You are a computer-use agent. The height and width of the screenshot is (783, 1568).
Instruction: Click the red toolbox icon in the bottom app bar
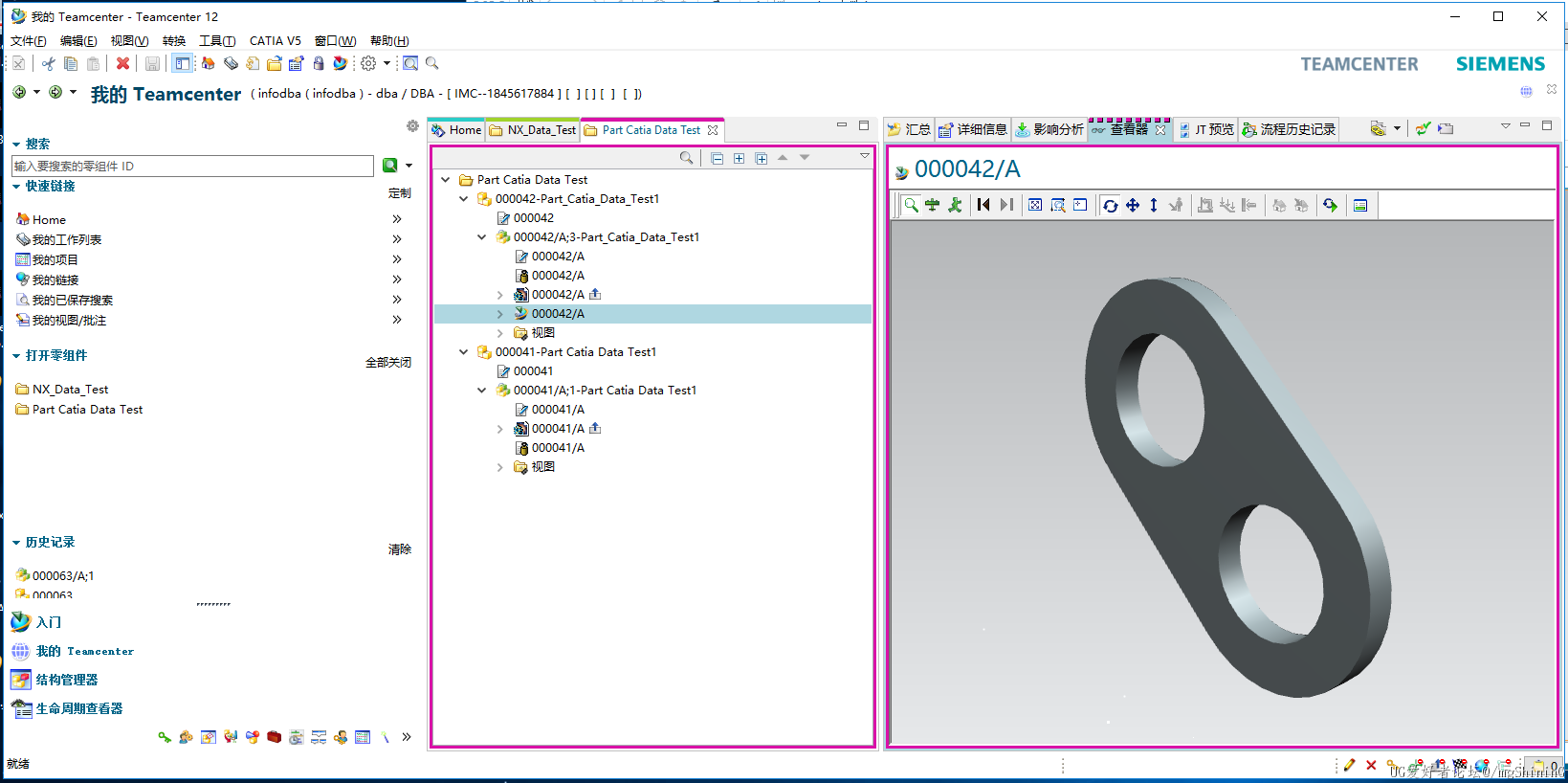click(x=275, y=737)
